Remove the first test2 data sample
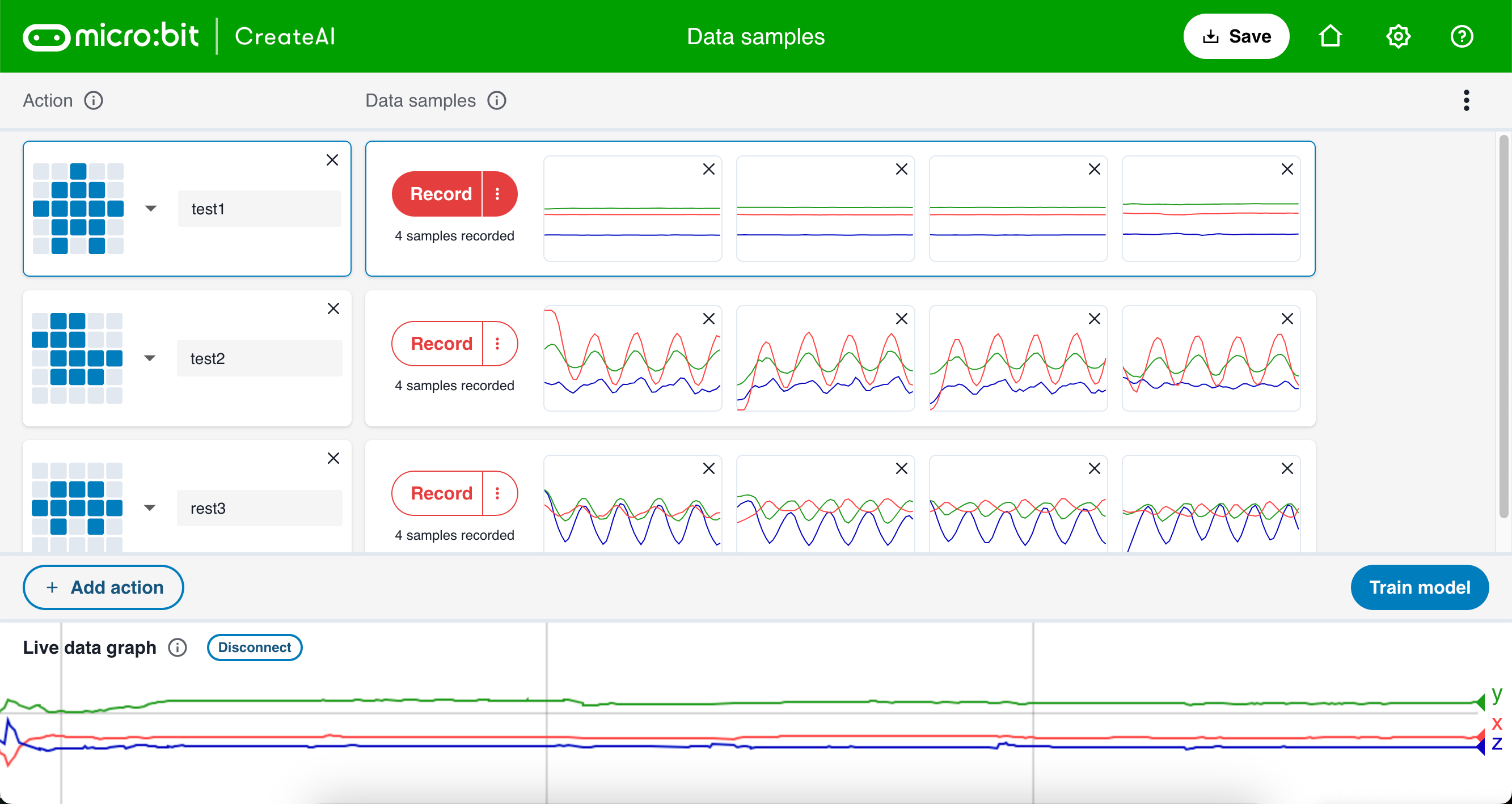The height and width of the screenshot is (804, 1512). point(708,319)
